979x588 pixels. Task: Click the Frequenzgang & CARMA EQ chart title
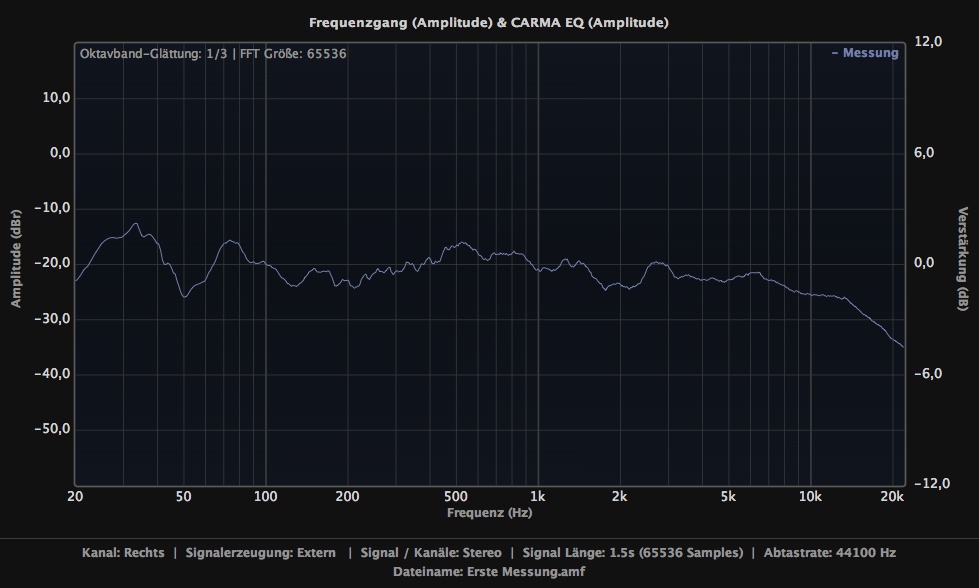(489, 22)
